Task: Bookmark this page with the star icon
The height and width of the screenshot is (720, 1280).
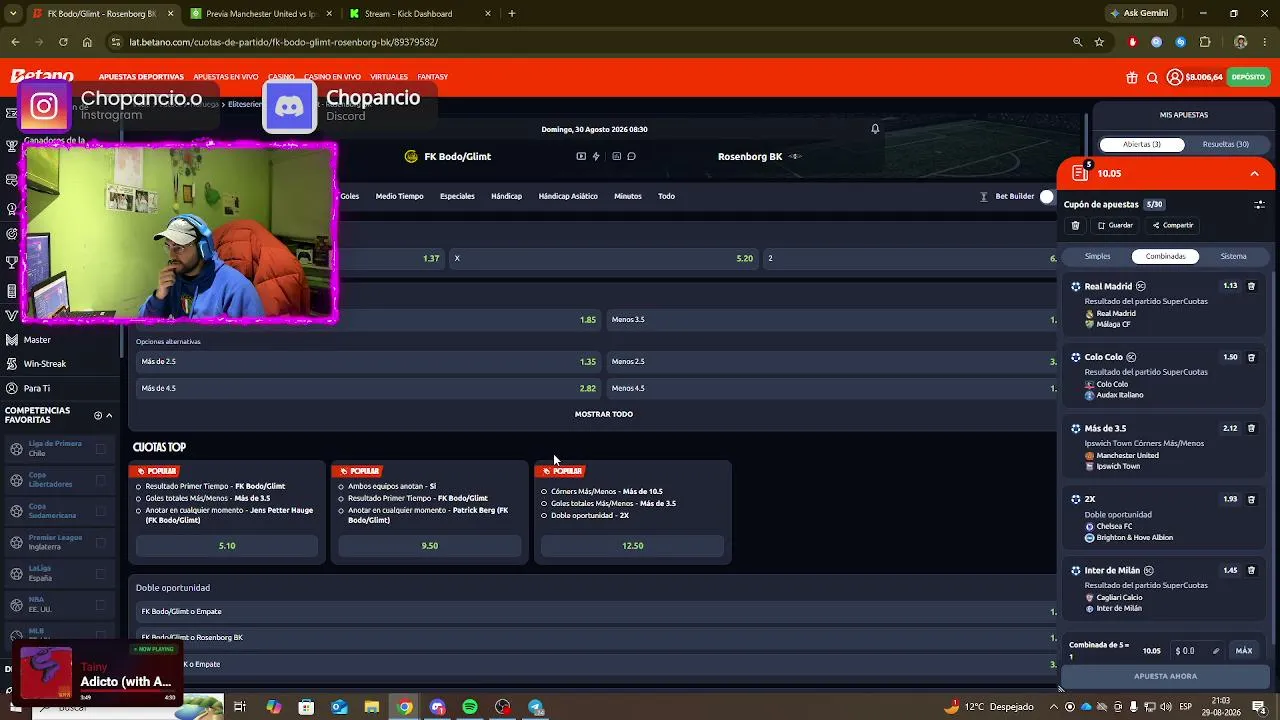Action: coord(1099,42)
